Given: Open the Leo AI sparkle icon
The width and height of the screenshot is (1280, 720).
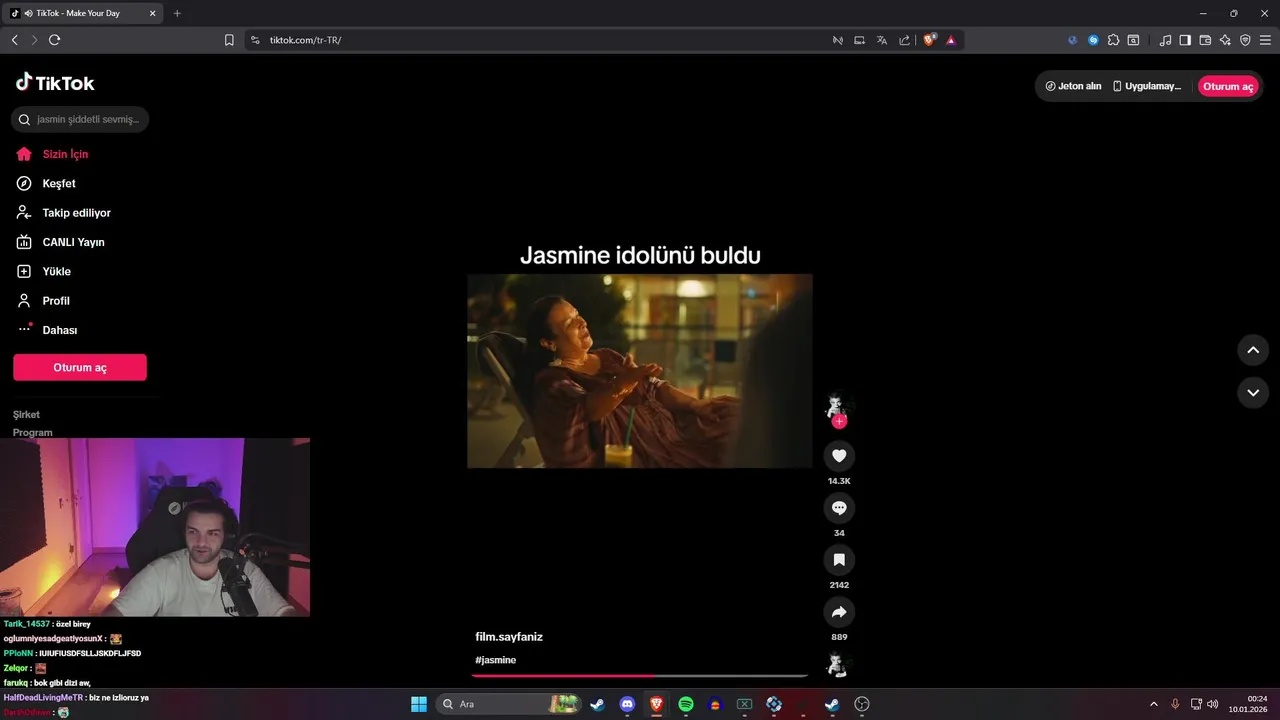Looking at the screenshot, I should tap(1225, 40).
